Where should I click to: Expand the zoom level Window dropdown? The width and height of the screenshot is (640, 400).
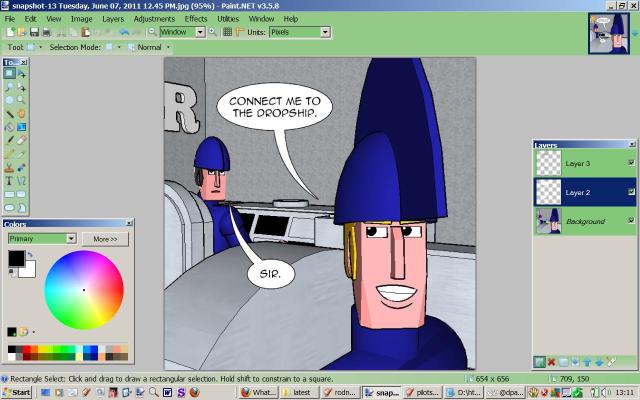200,32
